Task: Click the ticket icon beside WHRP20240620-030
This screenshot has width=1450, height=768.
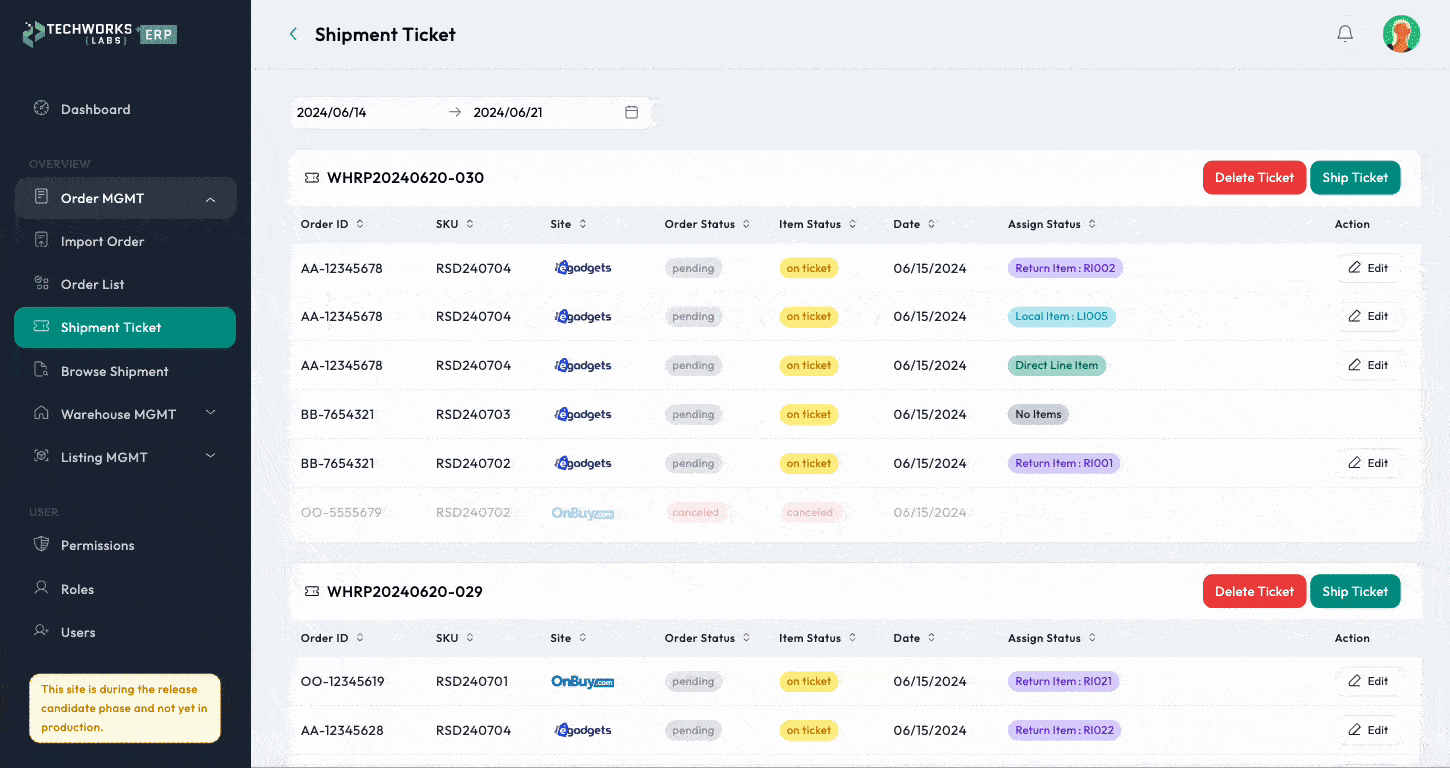Action: tap(312, 178)
